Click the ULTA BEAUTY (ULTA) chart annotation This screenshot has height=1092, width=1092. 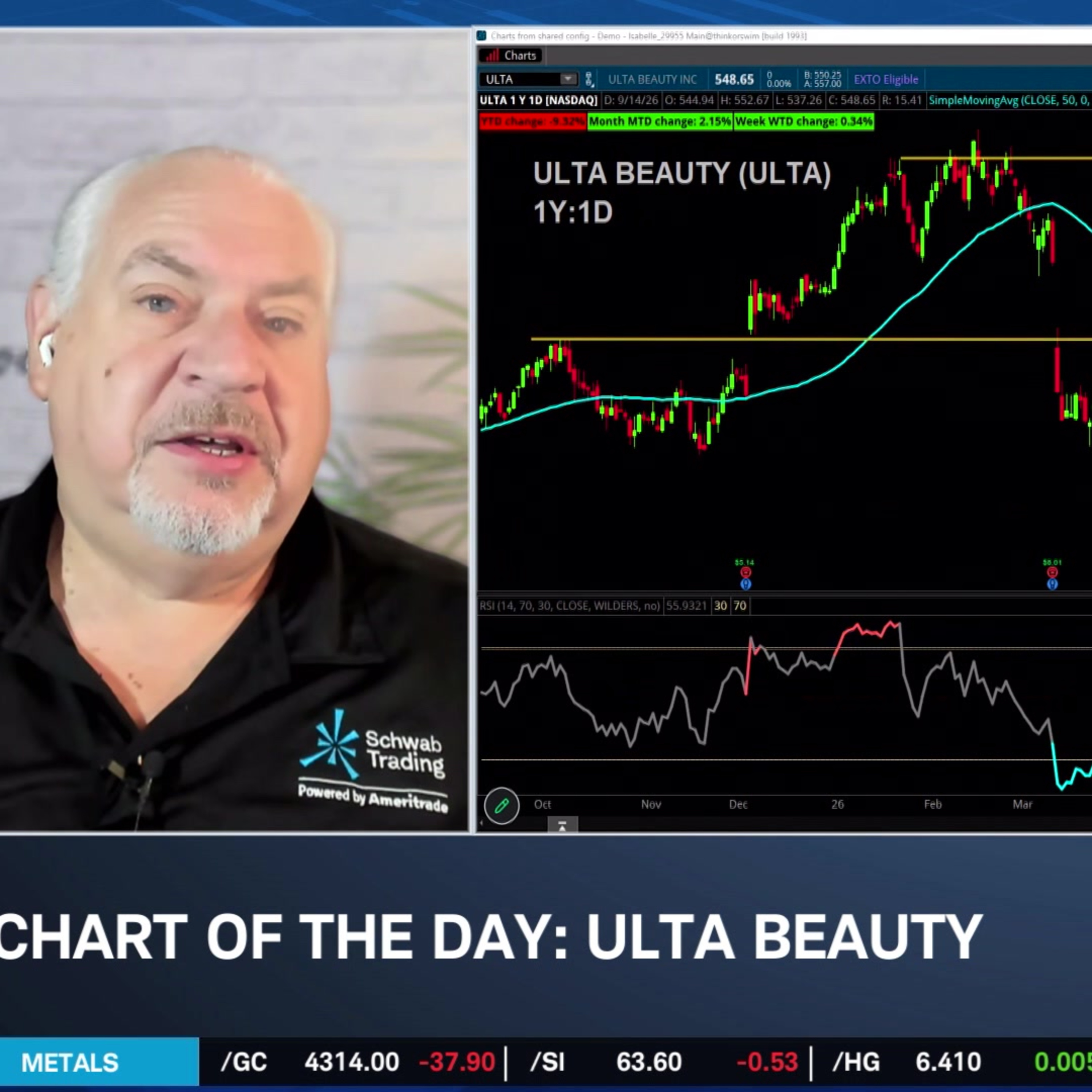point(682,174)
